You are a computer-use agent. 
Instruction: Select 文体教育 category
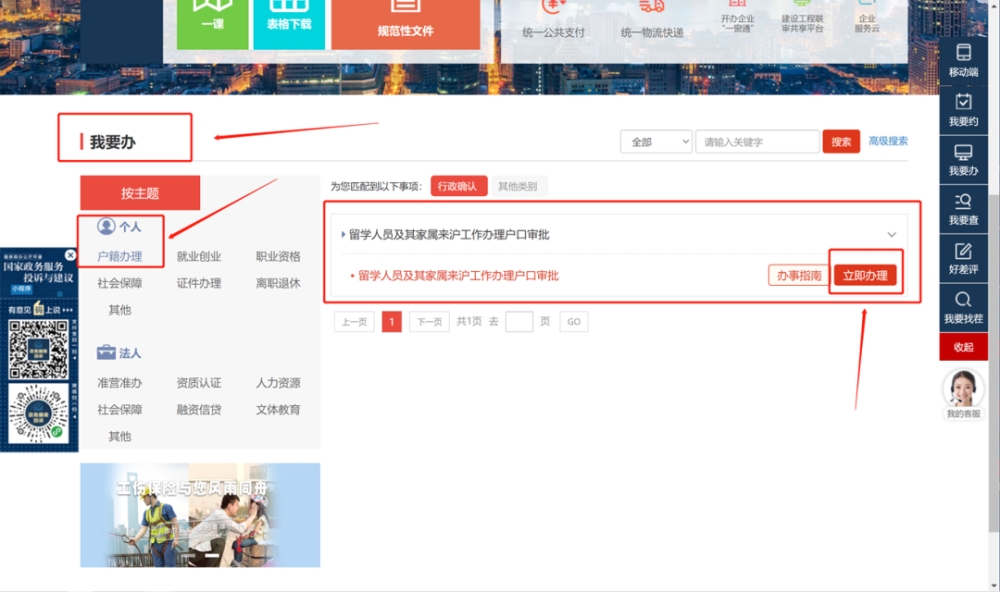[x=278, y=410]
